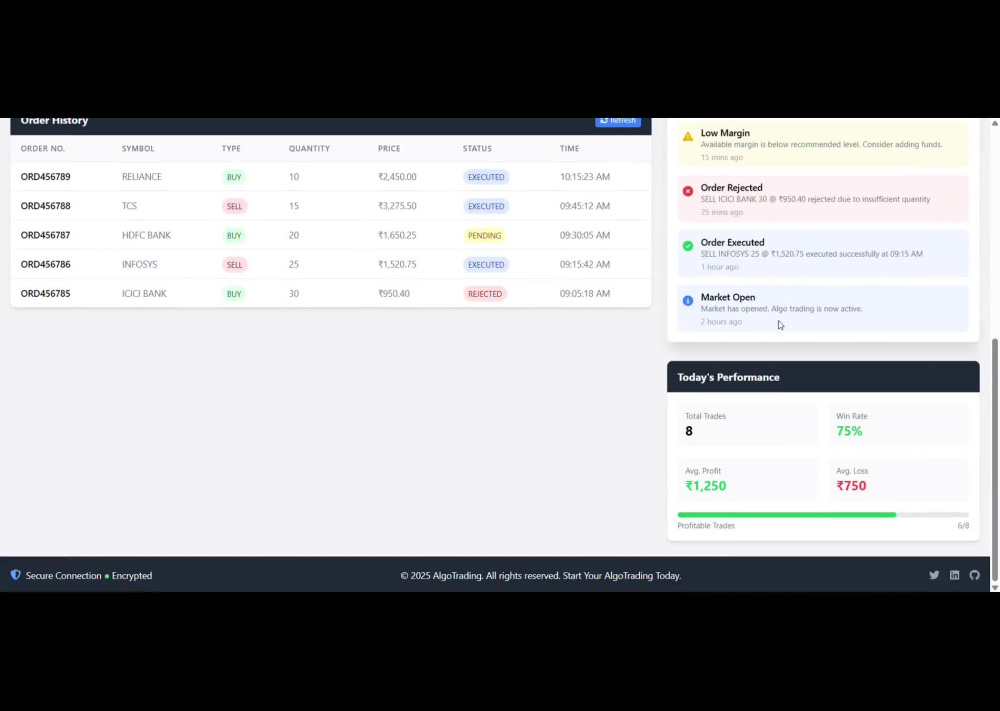1000x711 pixels.
Task: Click the Avg. Profit ₹1,250 value
Action: coord(705,486)
